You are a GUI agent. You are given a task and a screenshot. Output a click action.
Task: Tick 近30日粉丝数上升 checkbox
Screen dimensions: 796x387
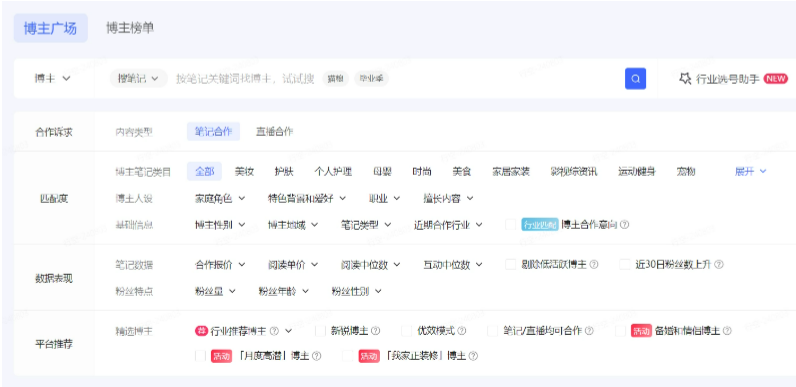[625, 265]
